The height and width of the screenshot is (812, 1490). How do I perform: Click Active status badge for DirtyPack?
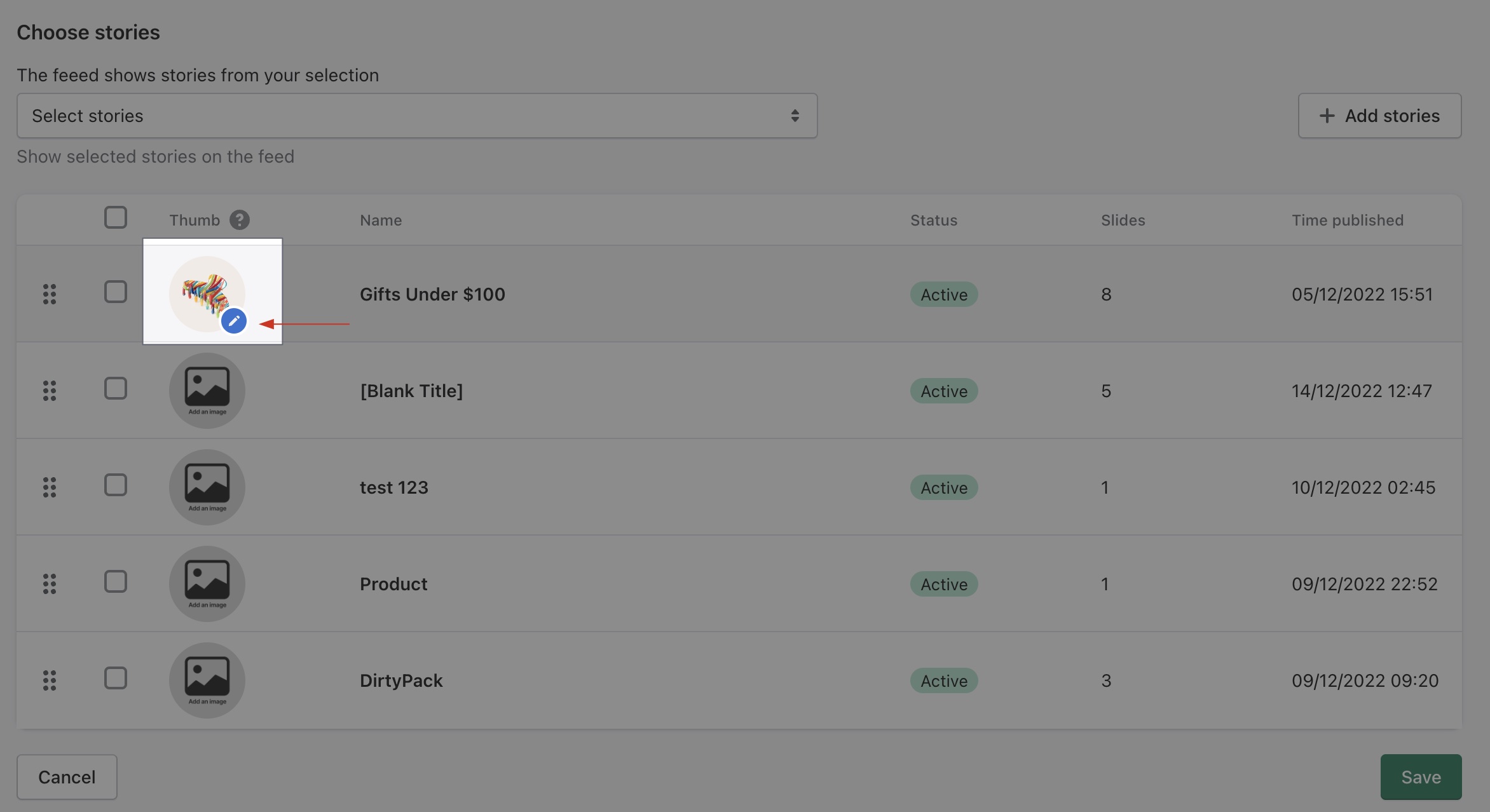(x=944, y=680)
